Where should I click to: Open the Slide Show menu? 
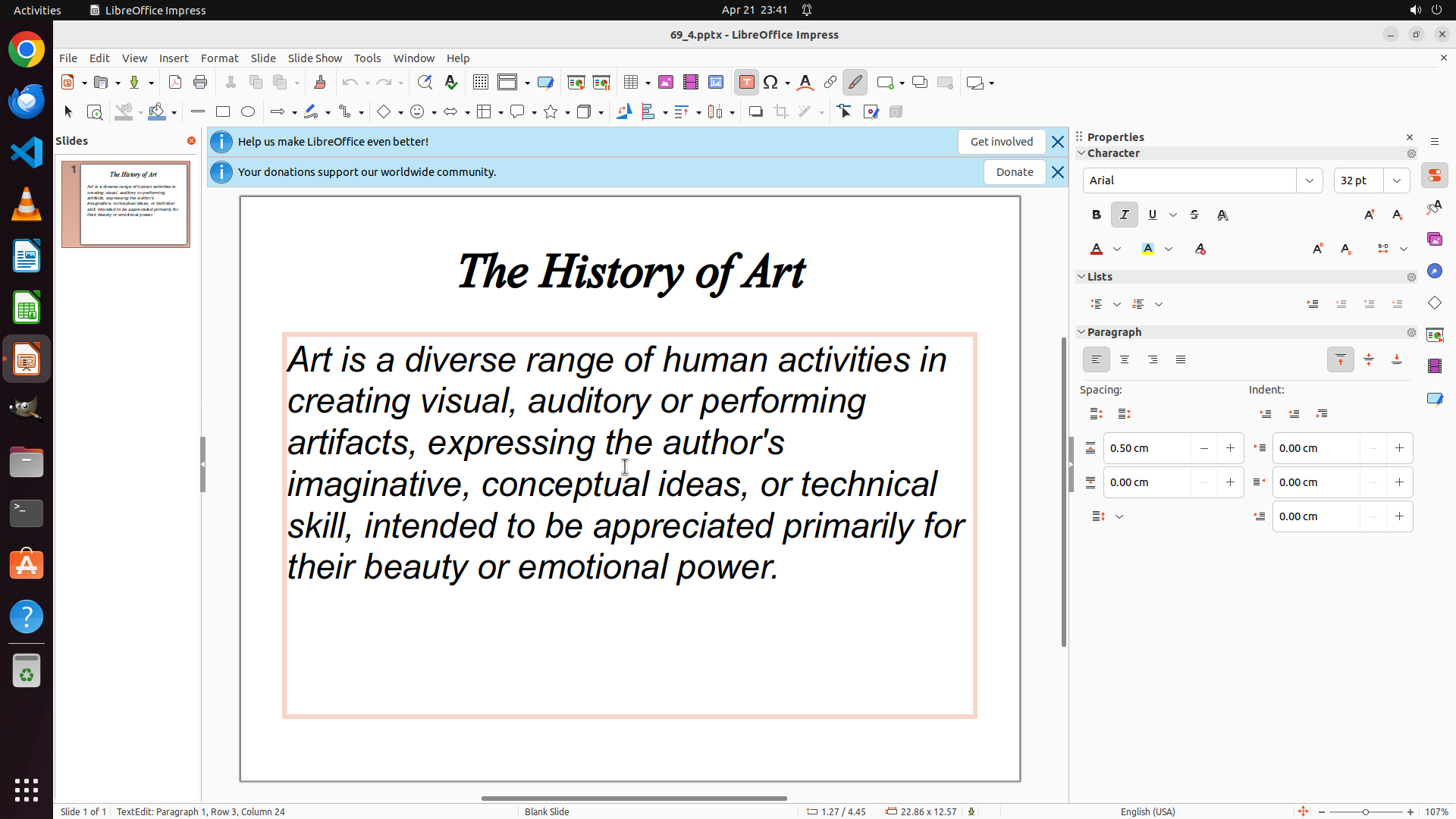click(315, 58)
